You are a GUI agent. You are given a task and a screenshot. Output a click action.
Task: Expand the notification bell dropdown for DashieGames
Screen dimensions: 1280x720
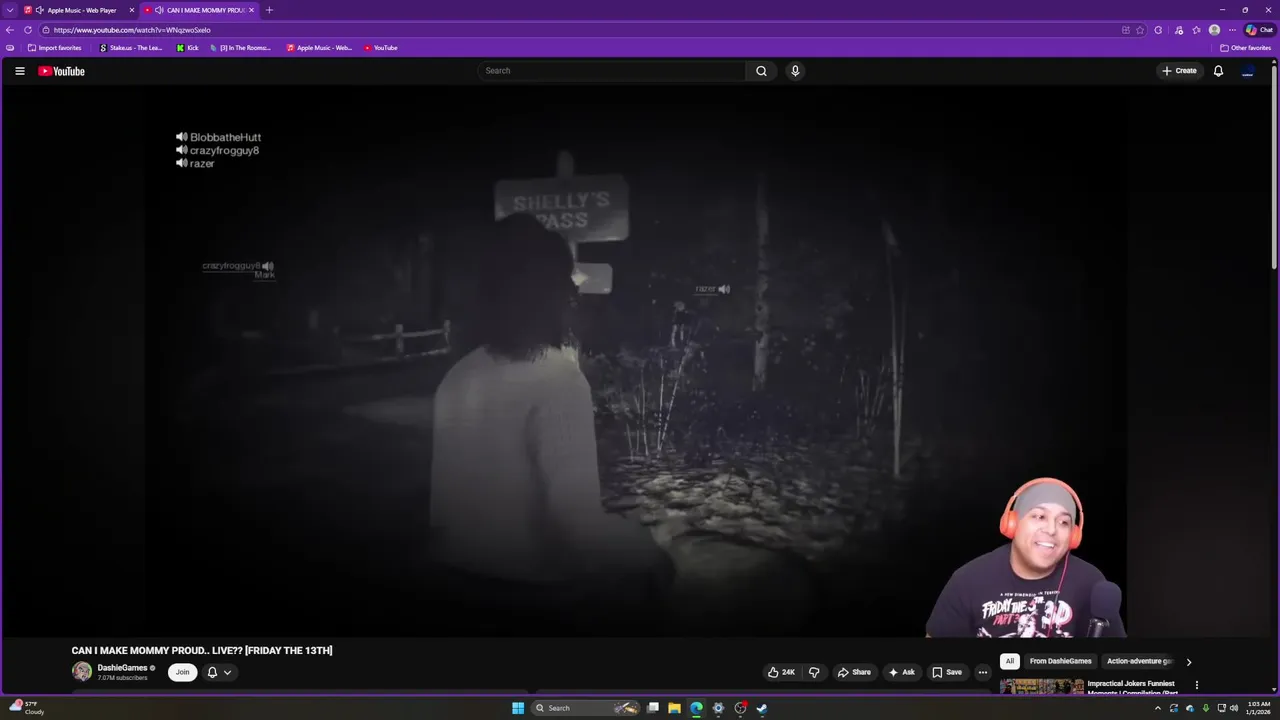[219, 672]
